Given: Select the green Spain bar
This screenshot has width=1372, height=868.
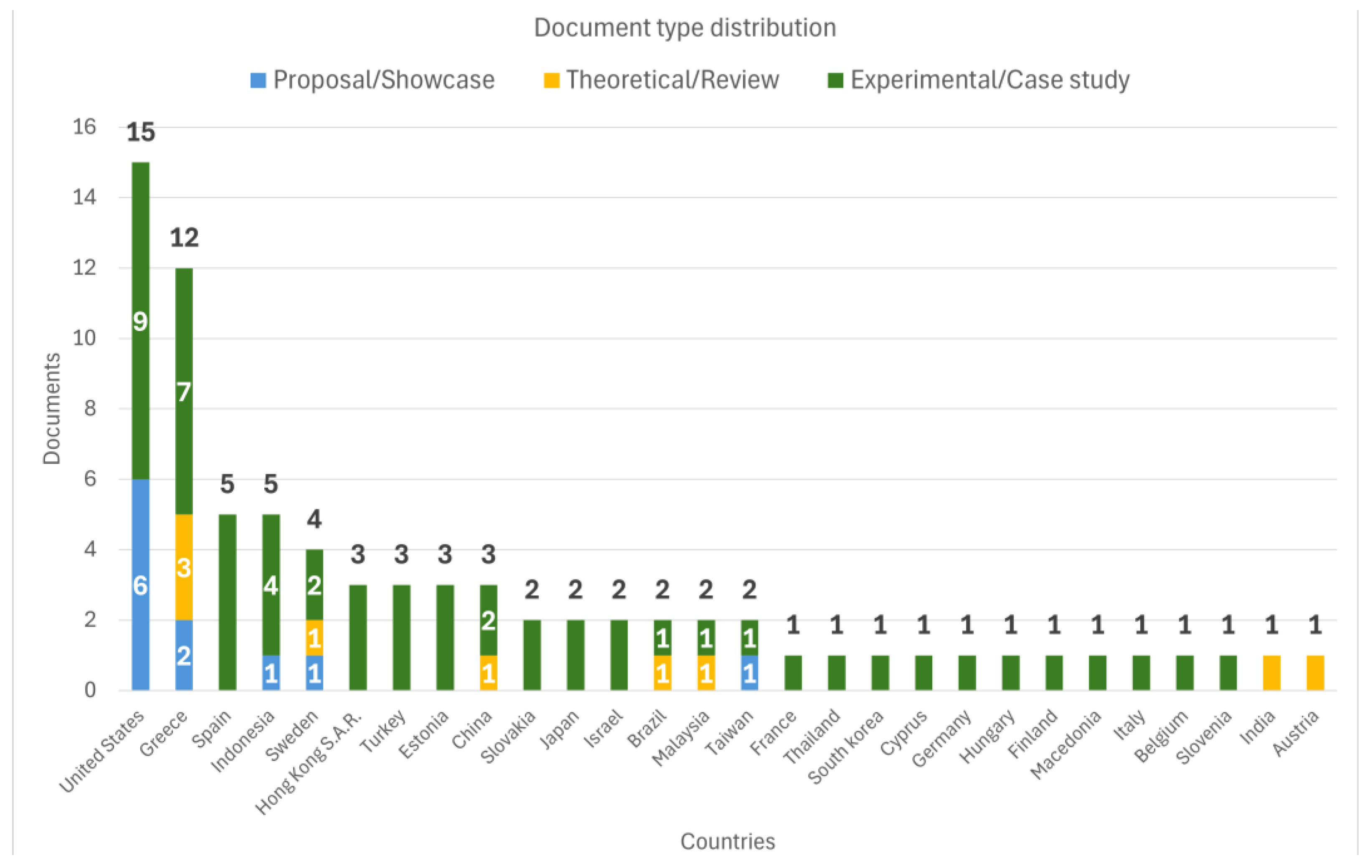Looking at the screenshot, I should pyautogui.click(x=227, y=602).
